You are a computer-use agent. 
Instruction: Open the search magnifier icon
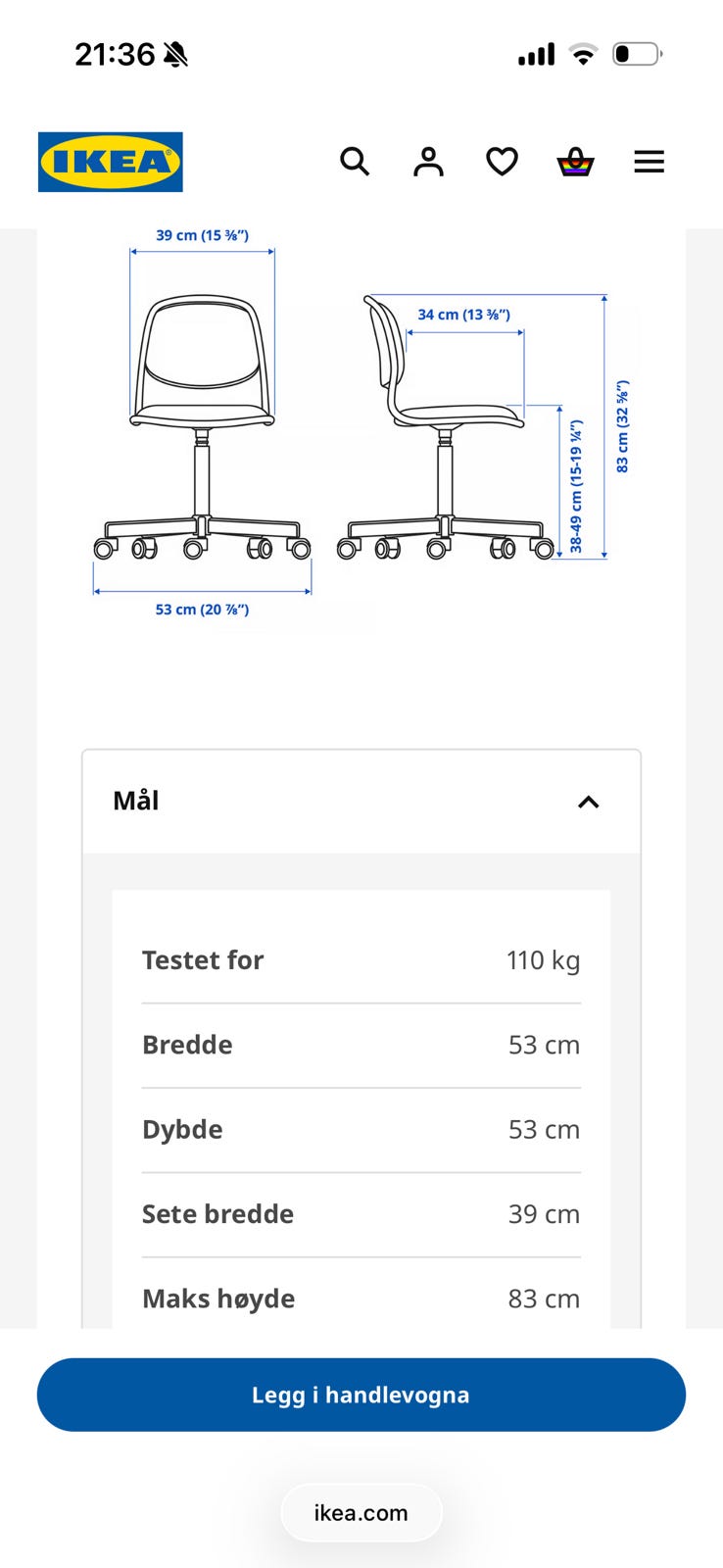pyautogui.click(x=355, y=162)
